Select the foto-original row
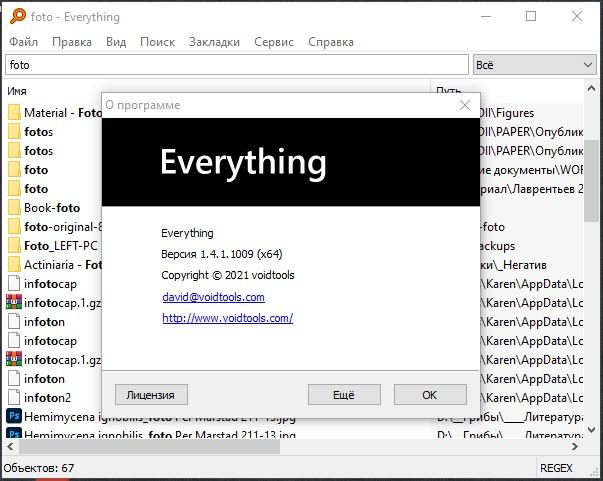This screenshot has width=603, height=481. [x=63, y=227]
